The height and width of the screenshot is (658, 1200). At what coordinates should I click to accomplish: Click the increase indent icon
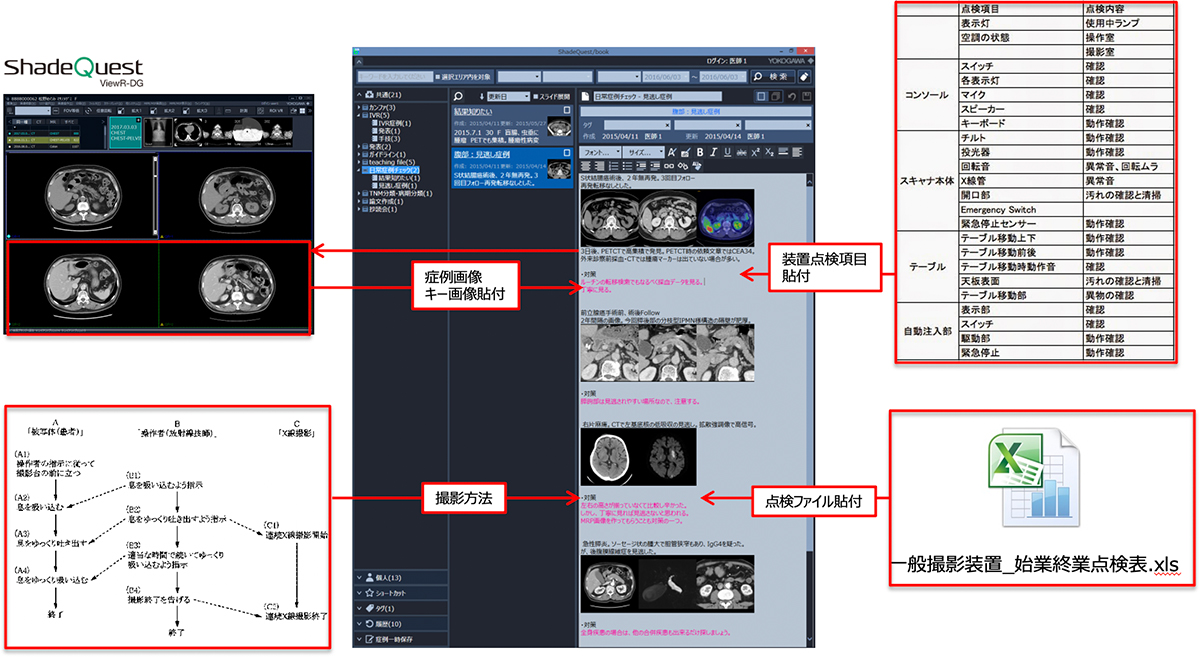[655, 166]
